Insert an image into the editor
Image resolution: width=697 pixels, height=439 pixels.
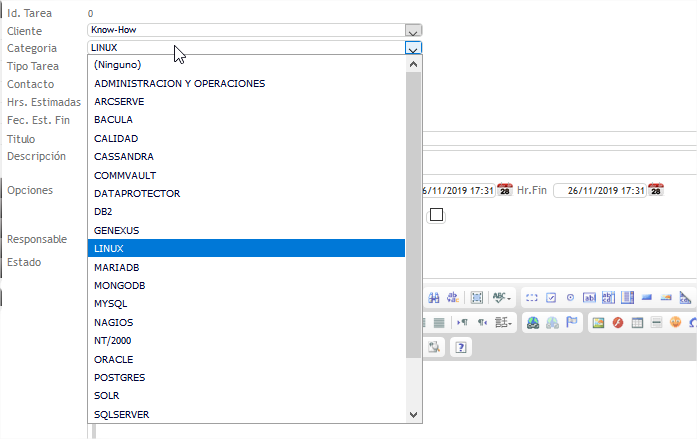click(598, 323)
